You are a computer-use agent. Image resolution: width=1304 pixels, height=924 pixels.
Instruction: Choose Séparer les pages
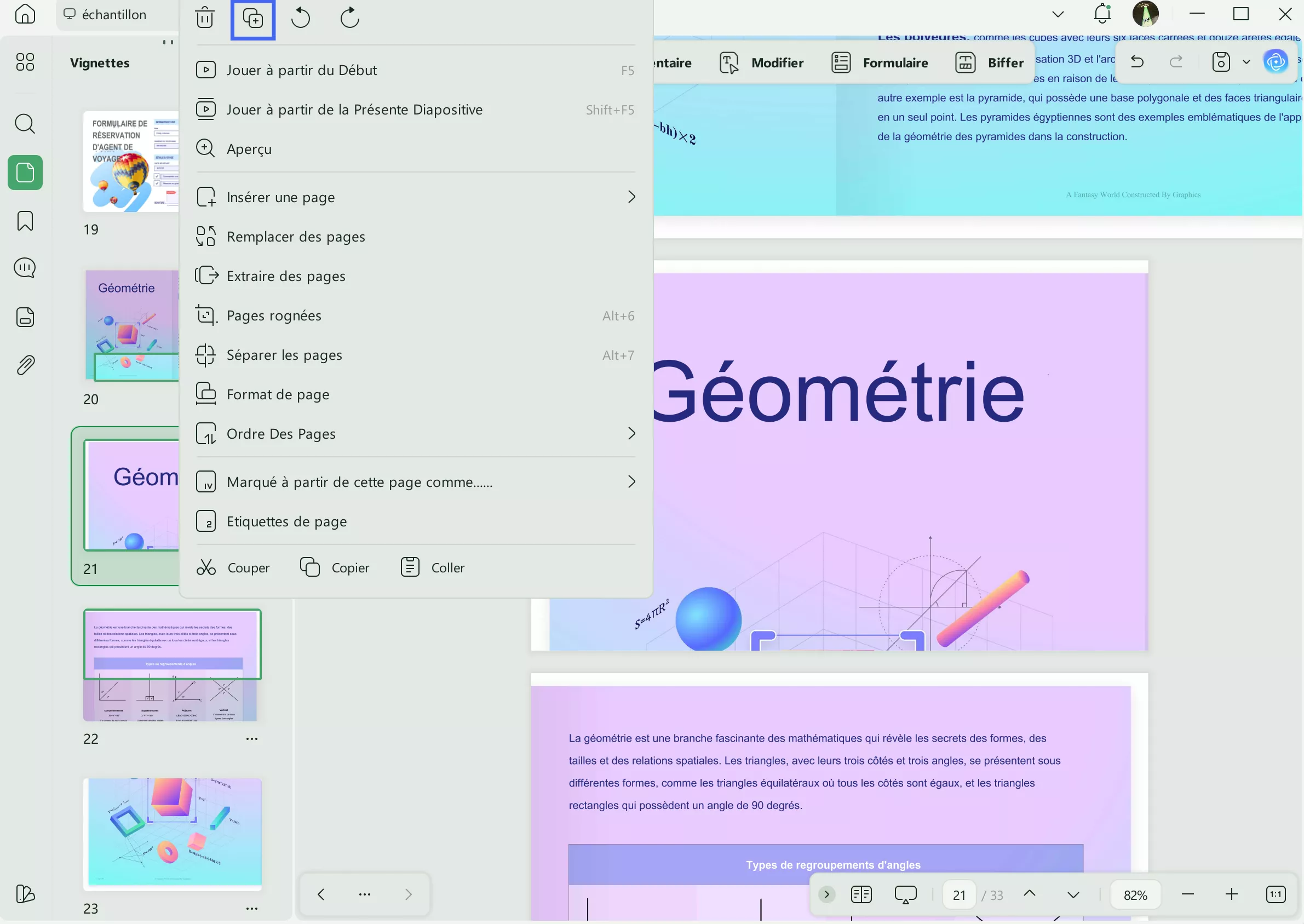coord(284,355)
